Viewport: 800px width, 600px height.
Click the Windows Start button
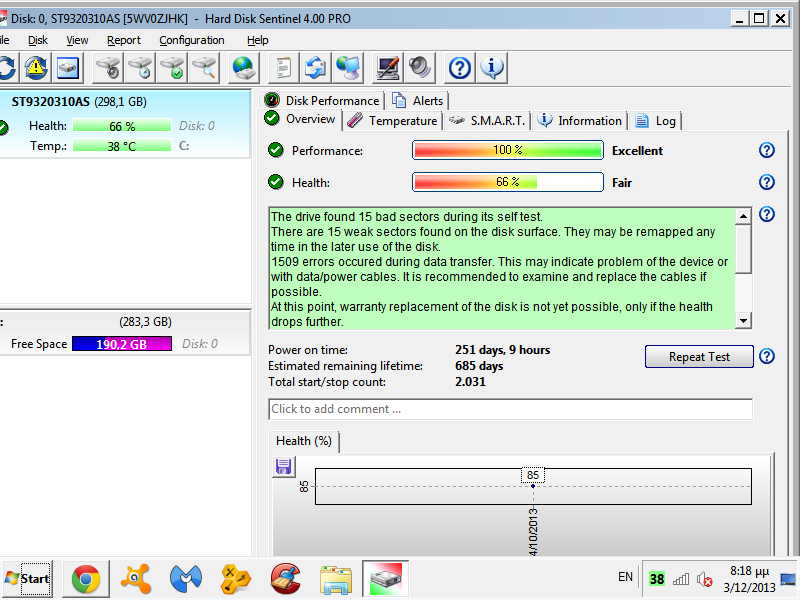27,579
